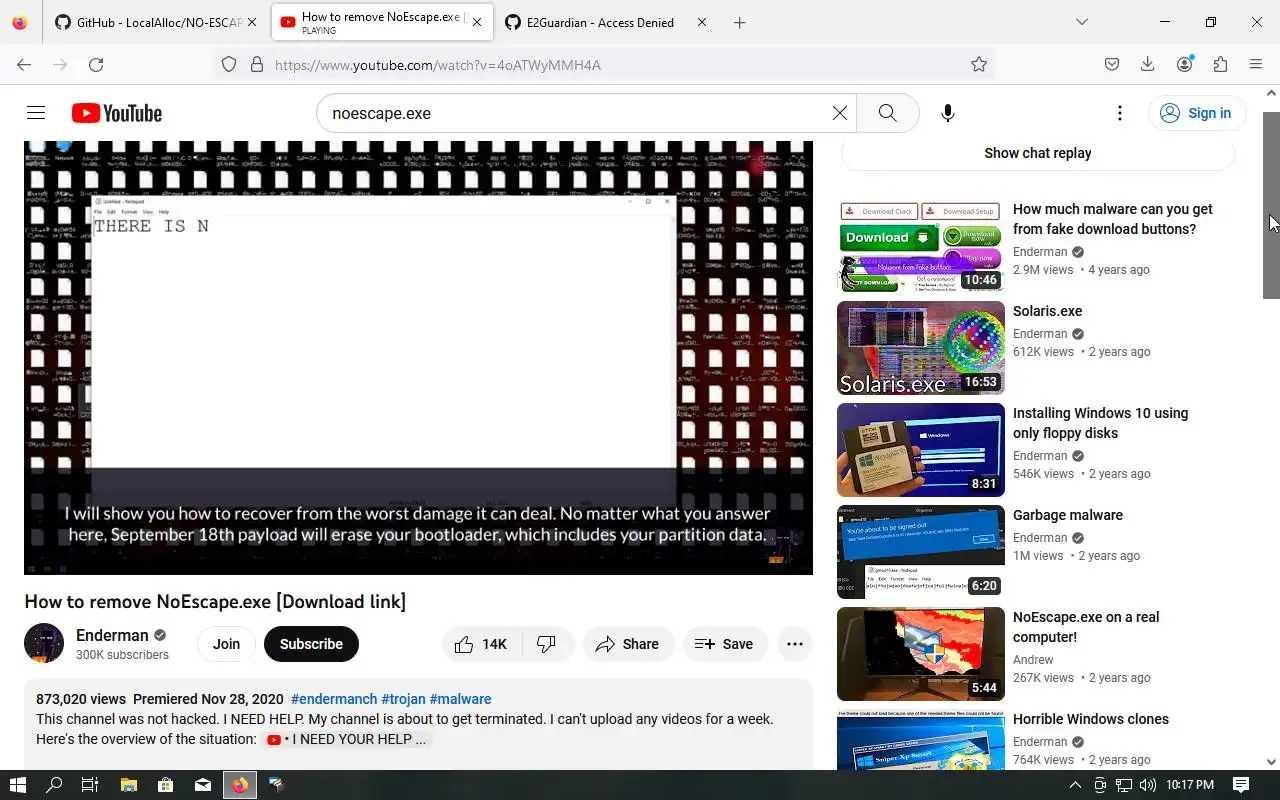Open Task View on taskbar
The image size is (1280, 800).
[x=90, y=785]
